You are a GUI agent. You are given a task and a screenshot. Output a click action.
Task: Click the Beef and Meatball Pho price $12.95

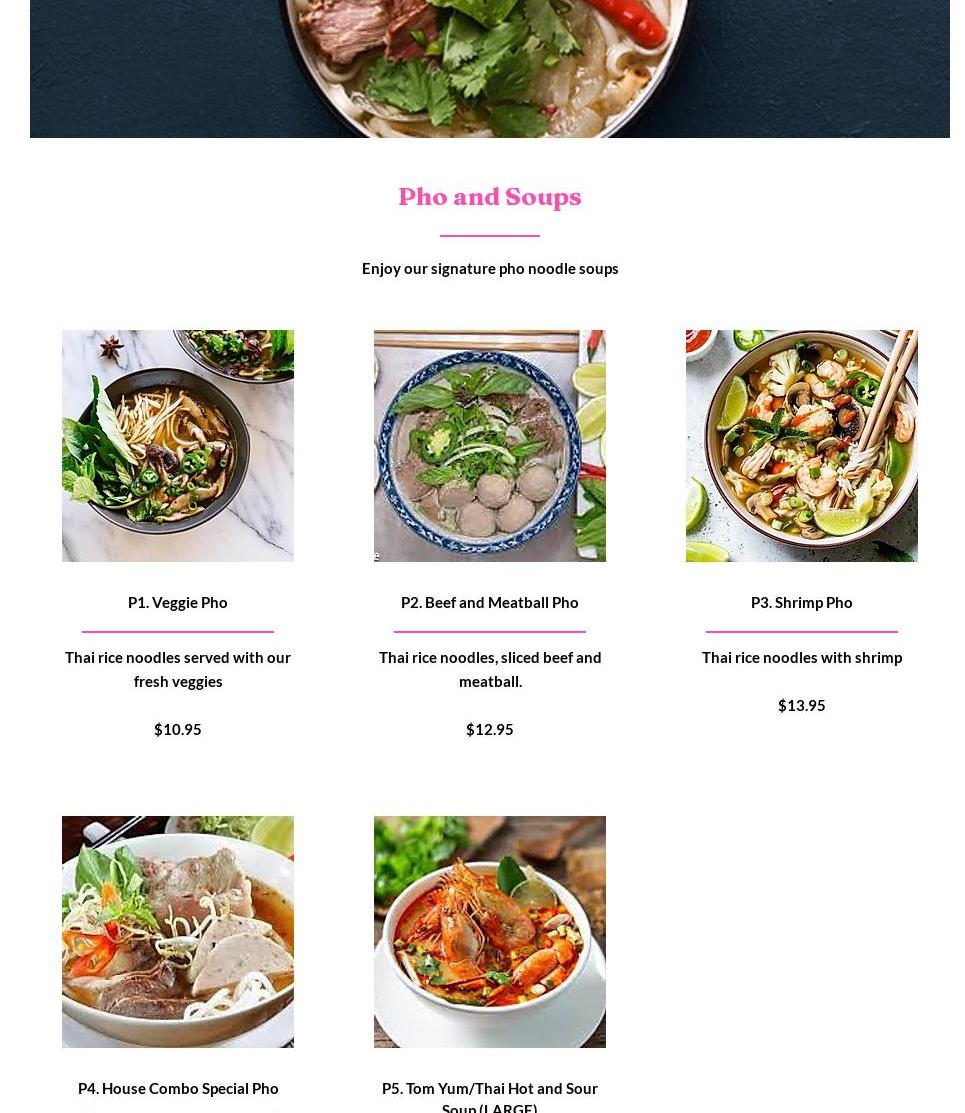490,730
